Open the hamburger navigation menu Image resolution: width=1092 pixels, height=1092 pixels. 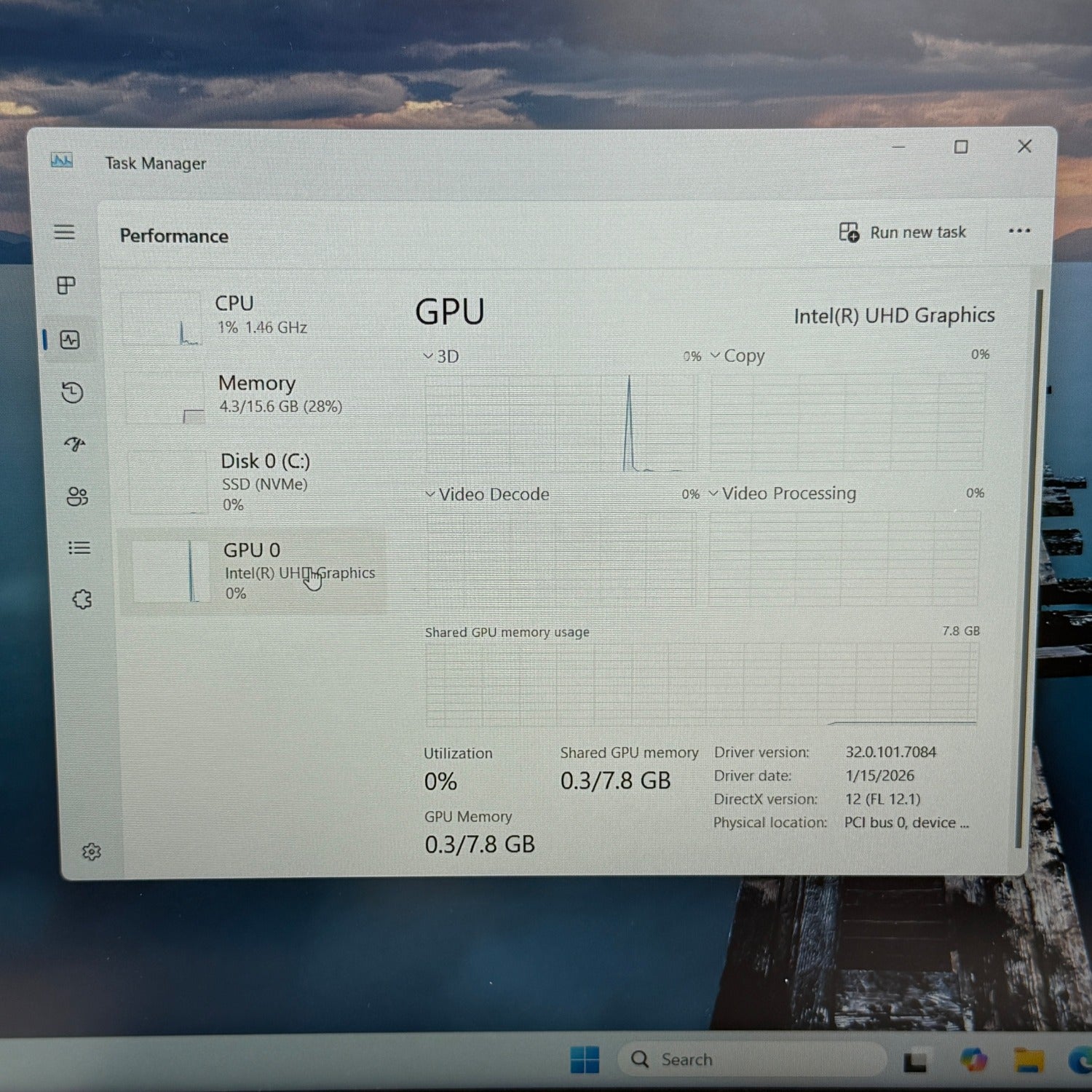(65, 232)
